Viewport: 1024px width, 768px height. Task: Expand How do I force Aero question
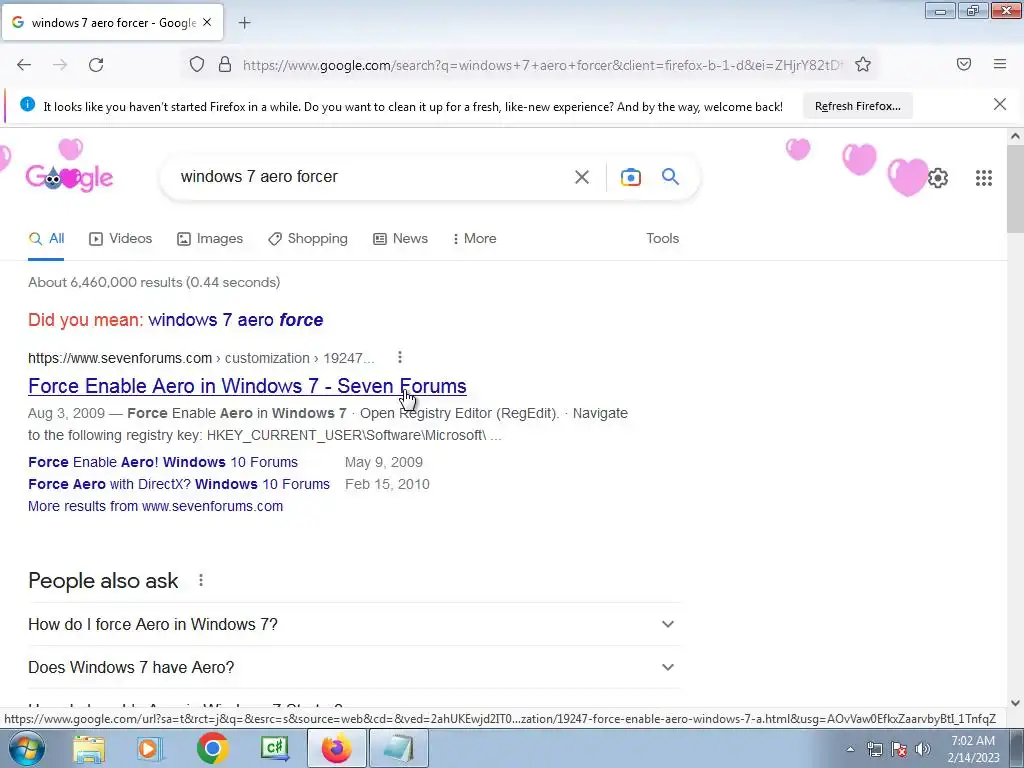point(354,624)
